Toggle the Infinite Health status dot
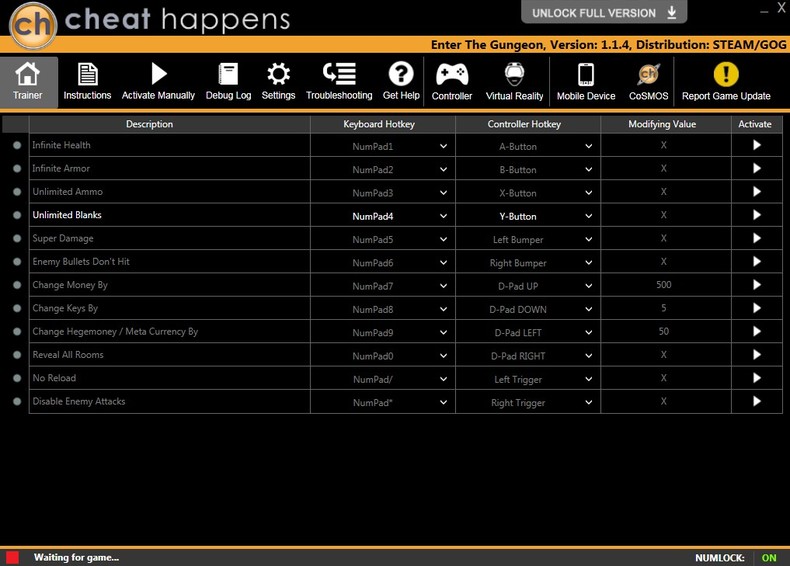Viewport: 790px width, 566px height. (17, 145)
